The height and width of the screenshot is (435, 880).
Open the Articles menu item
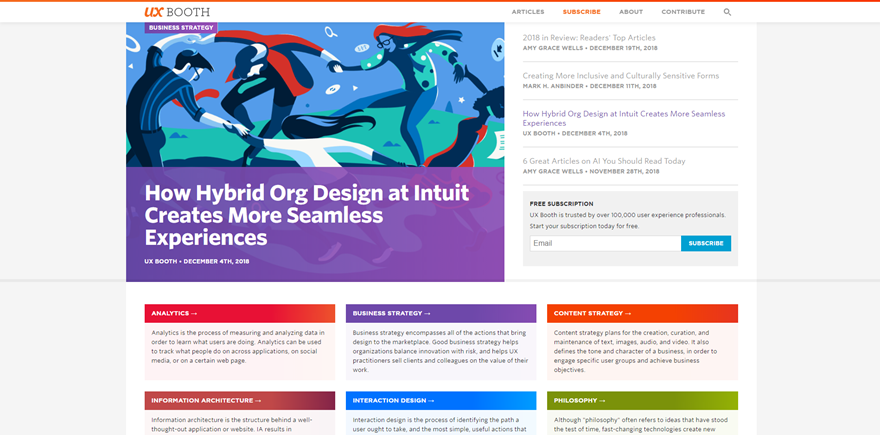[x=528, y=12]
